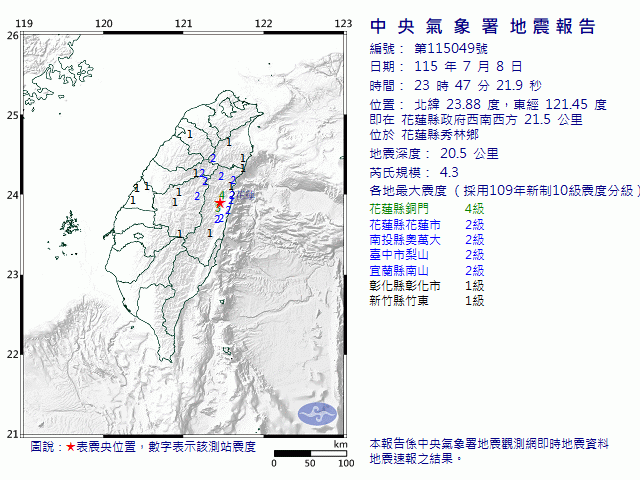Click the station name 南投縣奧萬大
Screen dimensions: 640x480
[405, 240]
